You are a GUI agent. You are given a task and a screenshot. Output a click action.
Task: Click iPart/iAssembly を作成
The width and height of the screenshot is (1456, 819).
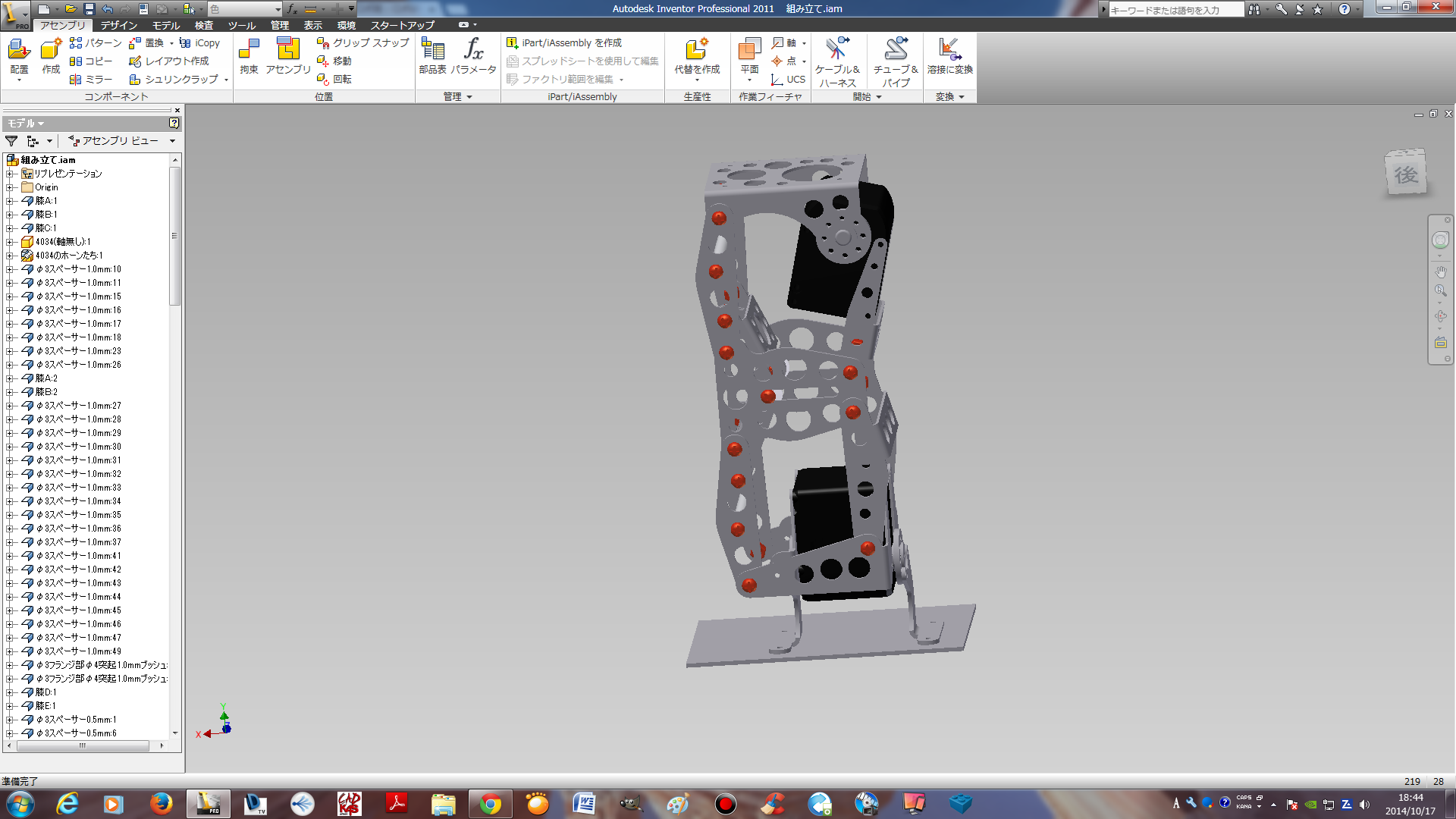[563, 42]
